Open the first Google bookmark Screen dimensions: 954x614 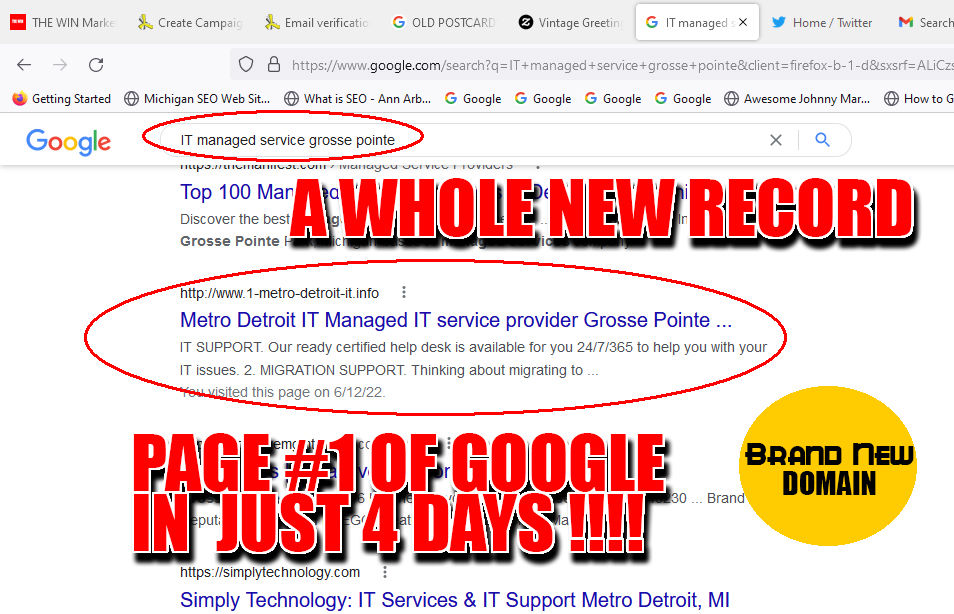[x=473, y=99]
